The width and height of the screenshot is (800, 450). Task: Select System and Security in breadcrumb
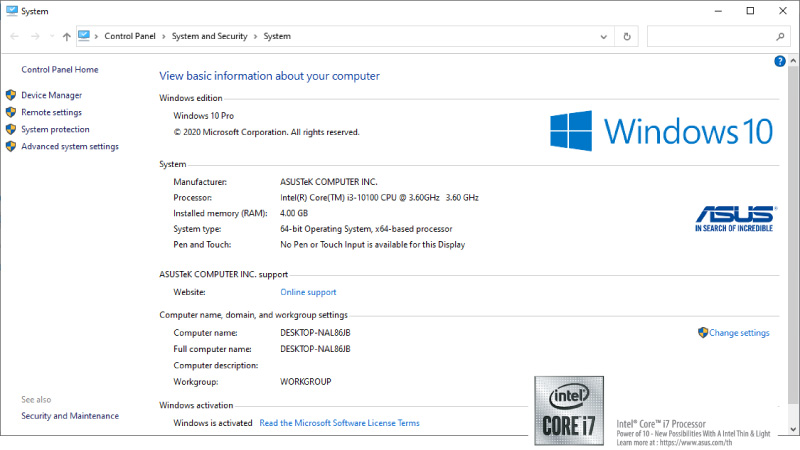coord(211,37)
